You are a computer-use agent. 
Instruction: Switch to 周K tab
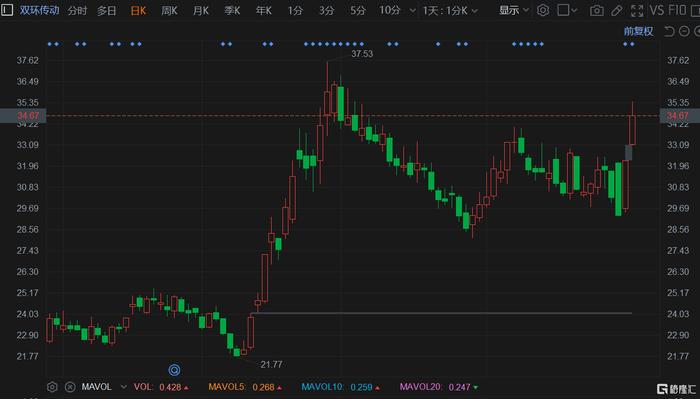tap(169, 10)
